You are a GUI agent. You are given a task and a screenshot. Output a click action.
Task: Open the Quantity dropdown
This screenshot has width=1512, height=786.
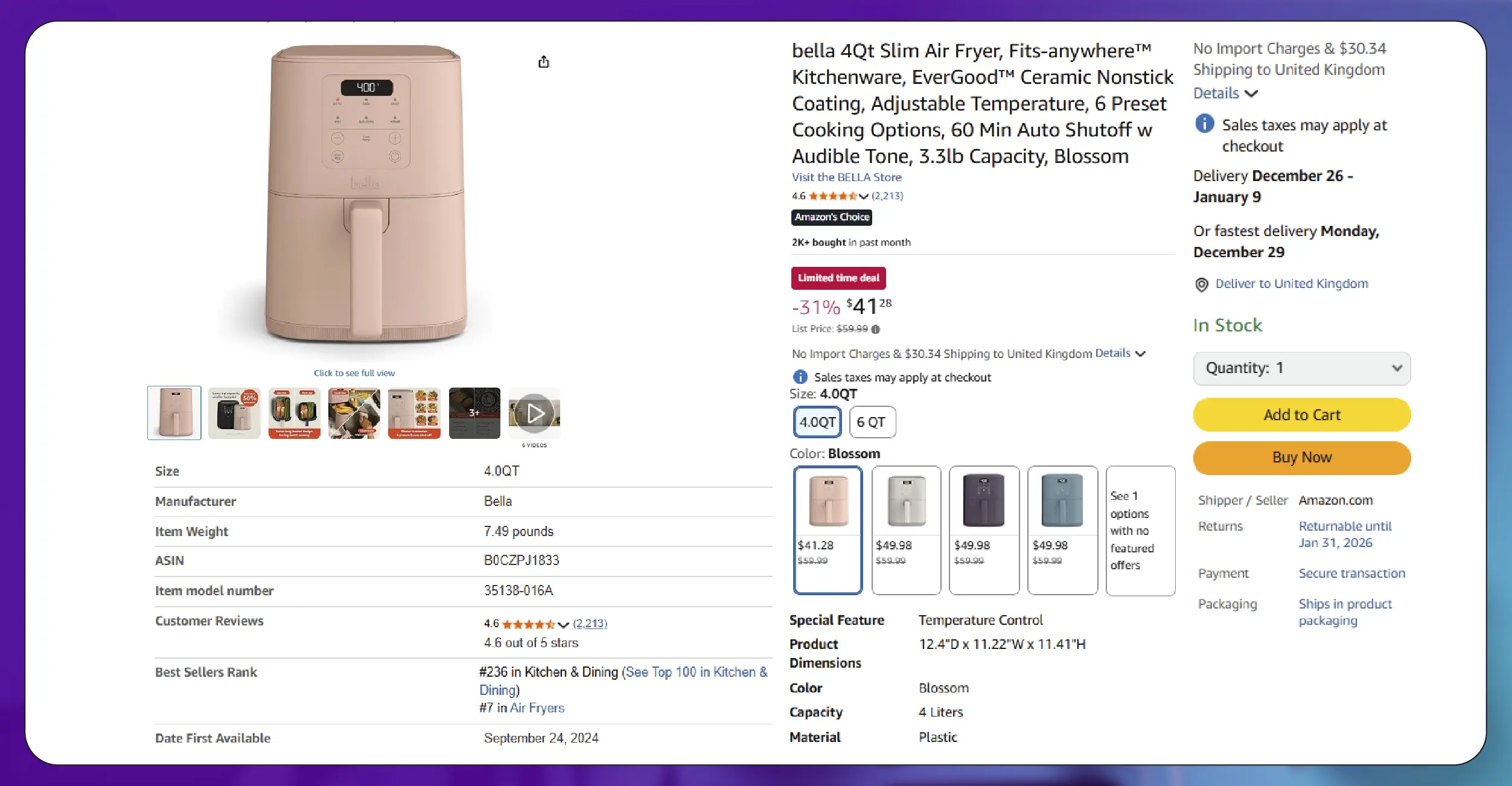(1301, 368)
